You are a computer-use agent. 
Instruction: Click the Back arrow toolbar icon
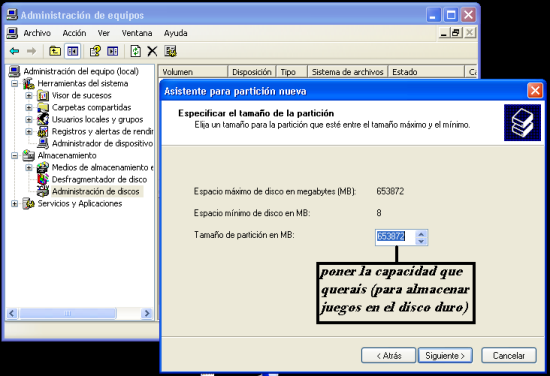coord(14,51)
